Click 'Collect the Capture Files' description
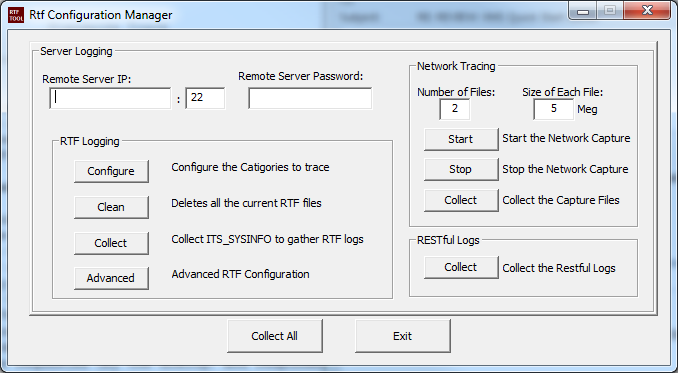678x373 pixels. (x=561, y=200)
